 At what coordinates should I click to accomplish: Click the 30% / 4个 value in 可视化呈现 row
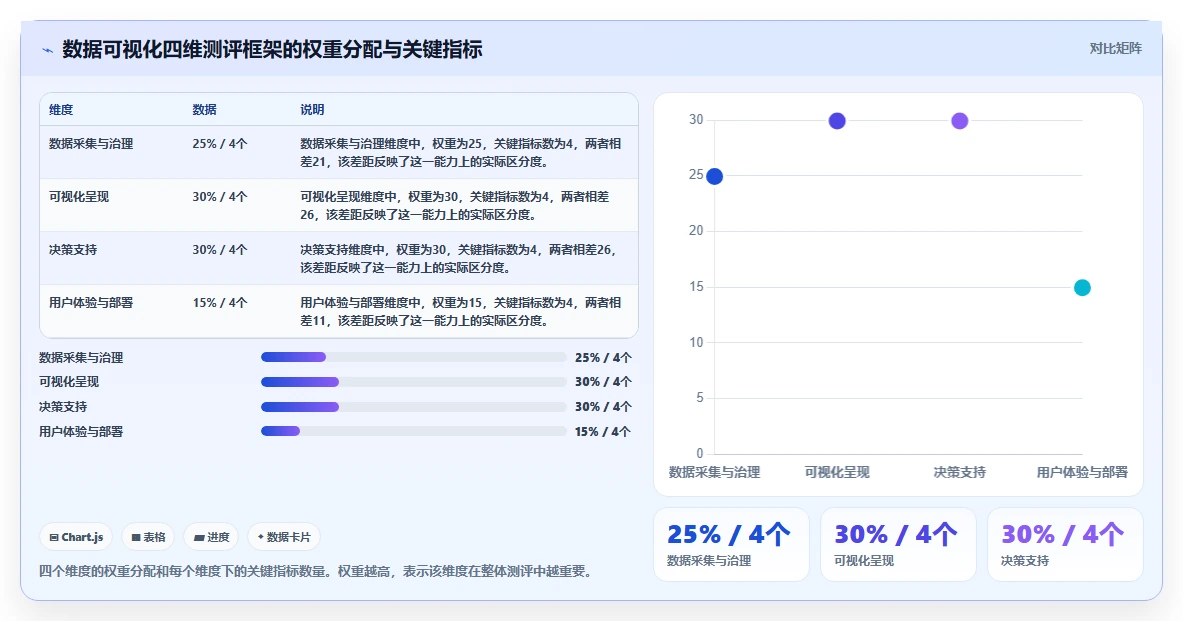(x=220, y=196)
